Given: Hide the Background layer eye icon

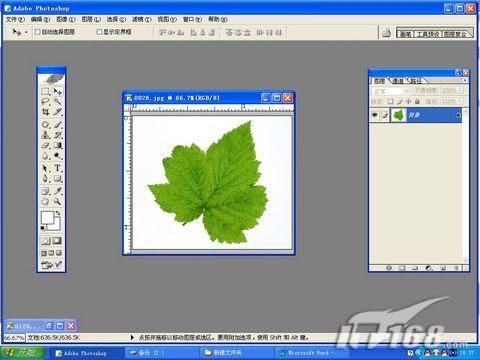Looking at the screenshot, I should (x=375, y=115).
